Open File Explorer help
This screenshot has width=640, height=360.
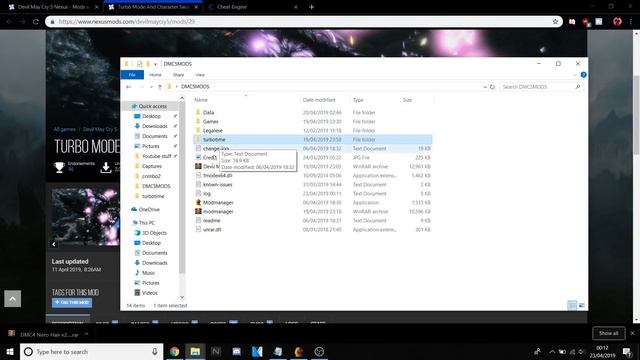tap(583, 75)
